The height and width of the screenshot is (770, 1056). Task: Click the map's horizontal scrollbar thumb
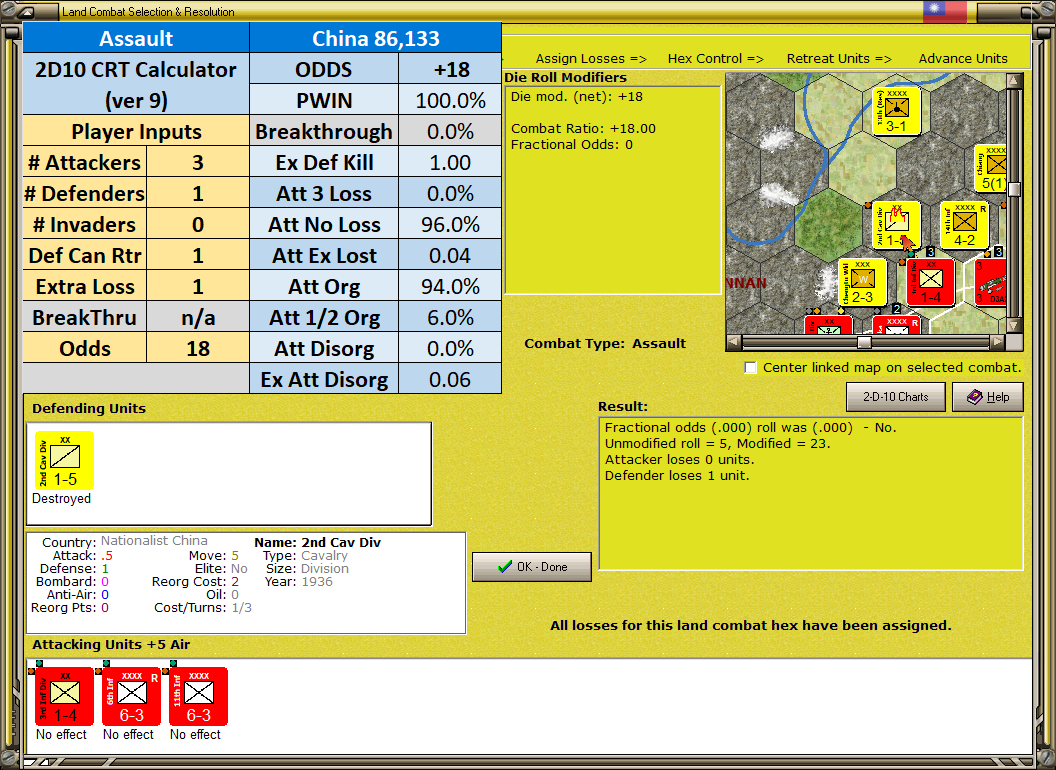pyautogui.click(x=864, y=342)
